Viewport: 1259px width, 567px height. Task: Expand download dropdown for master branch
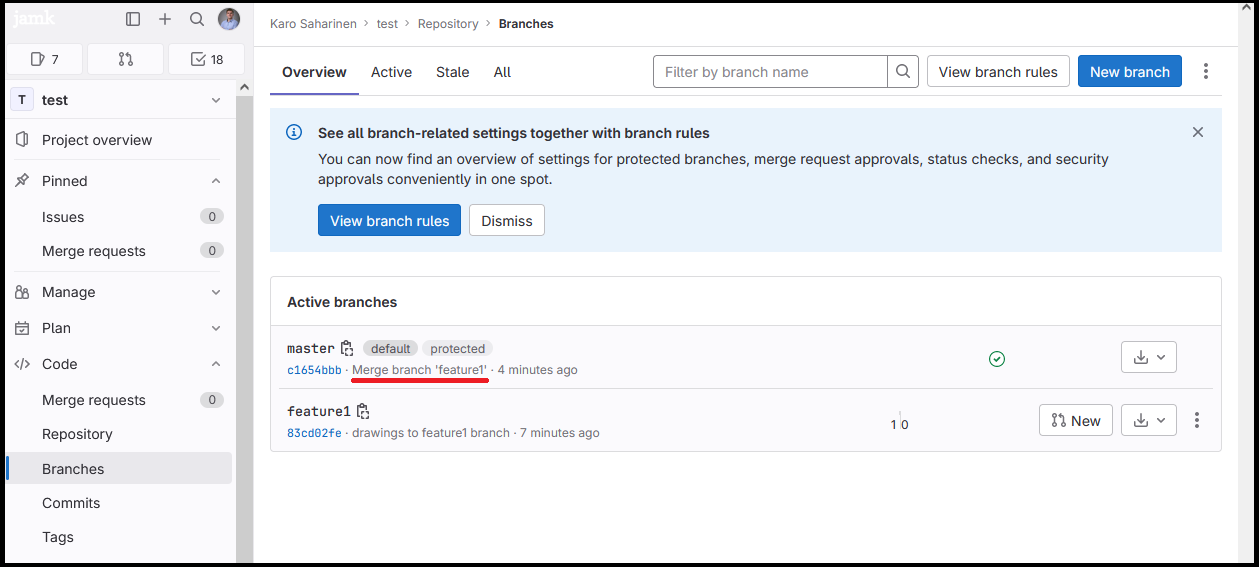1149,357
